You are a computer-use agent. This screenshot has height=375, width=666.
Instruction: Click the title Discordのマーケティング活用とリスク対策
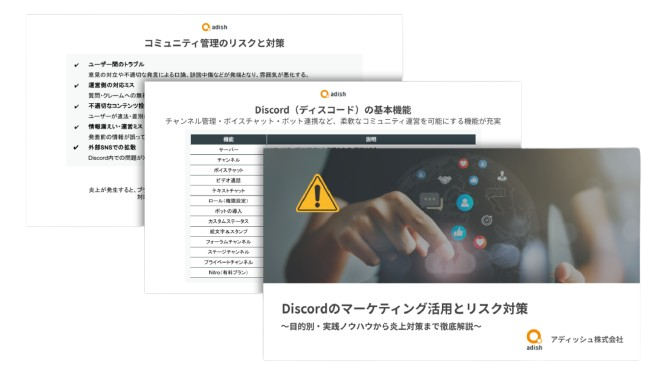coord(404,309)
